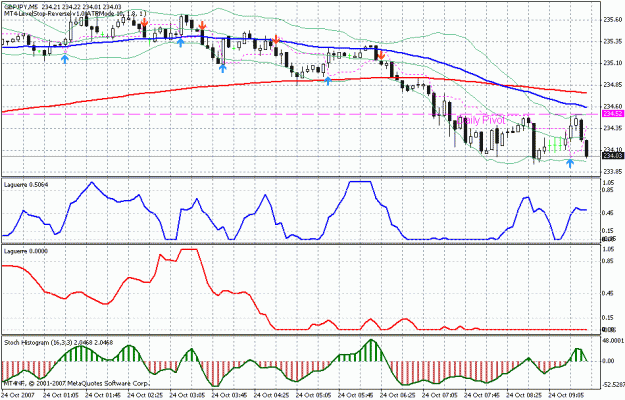Click the 24 Oct 03:05 time label
Image resolution: width=625 pixels, height=400 pixels.
[x=186, y=395]
